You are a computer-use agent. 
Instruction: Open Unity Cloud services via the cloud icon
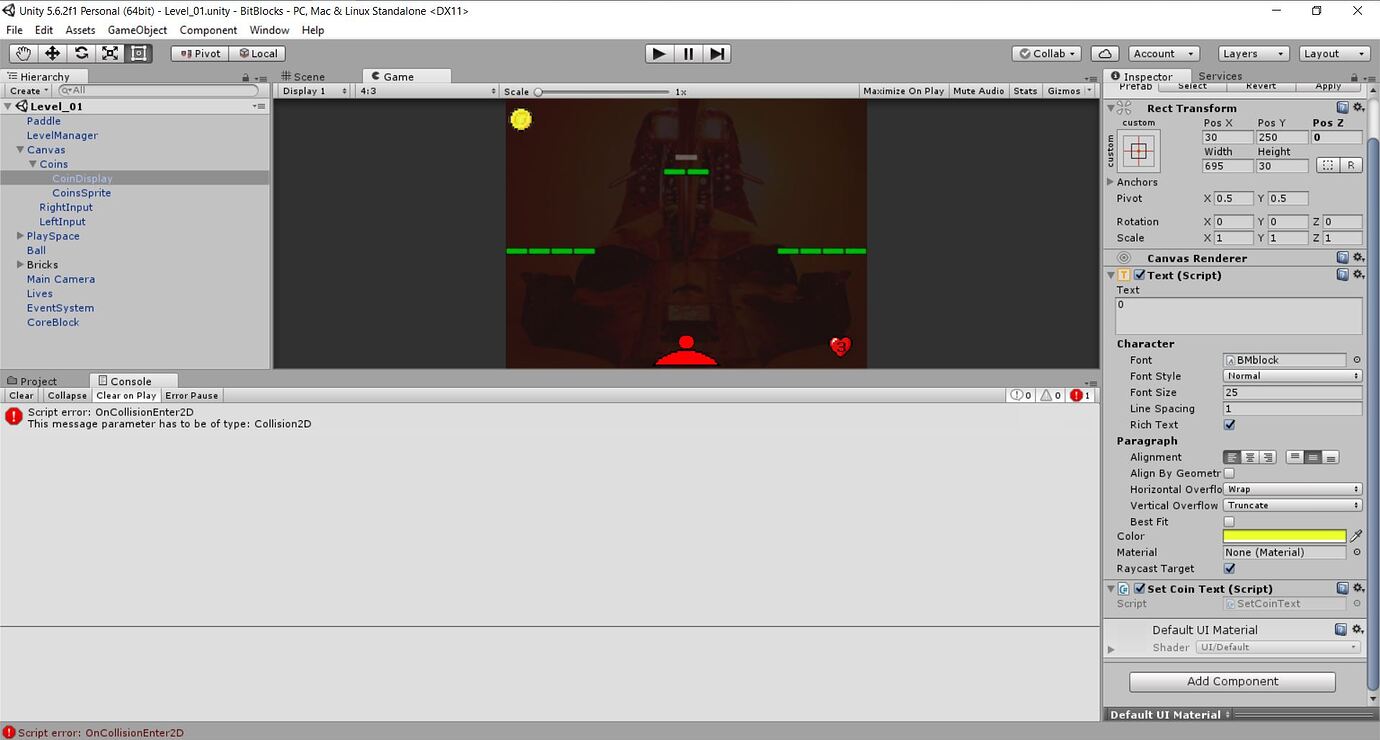tap(1106, 53)
